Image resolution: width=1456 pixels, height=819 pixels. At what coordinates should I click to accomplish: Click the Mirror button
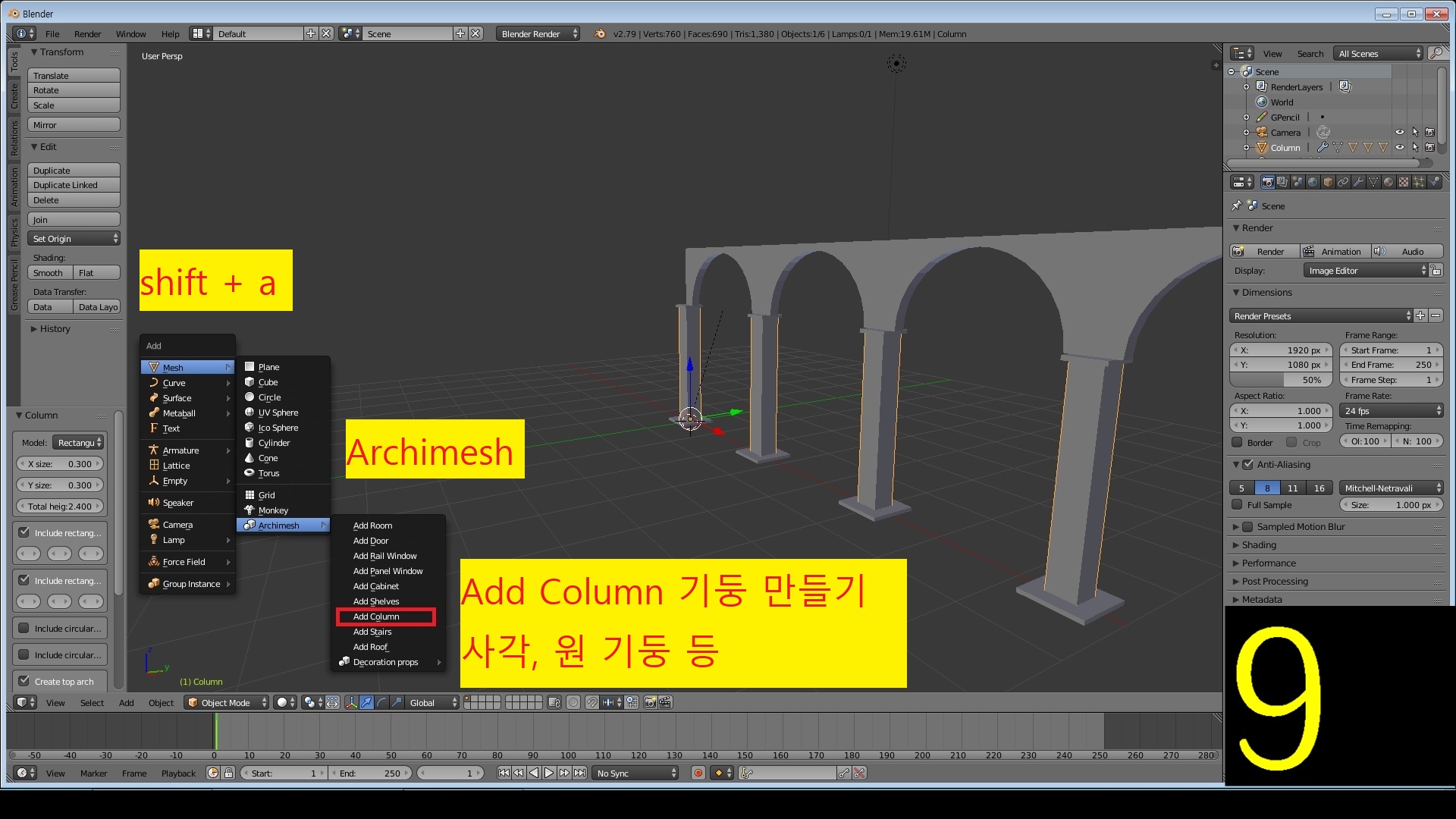coord(74,125)
